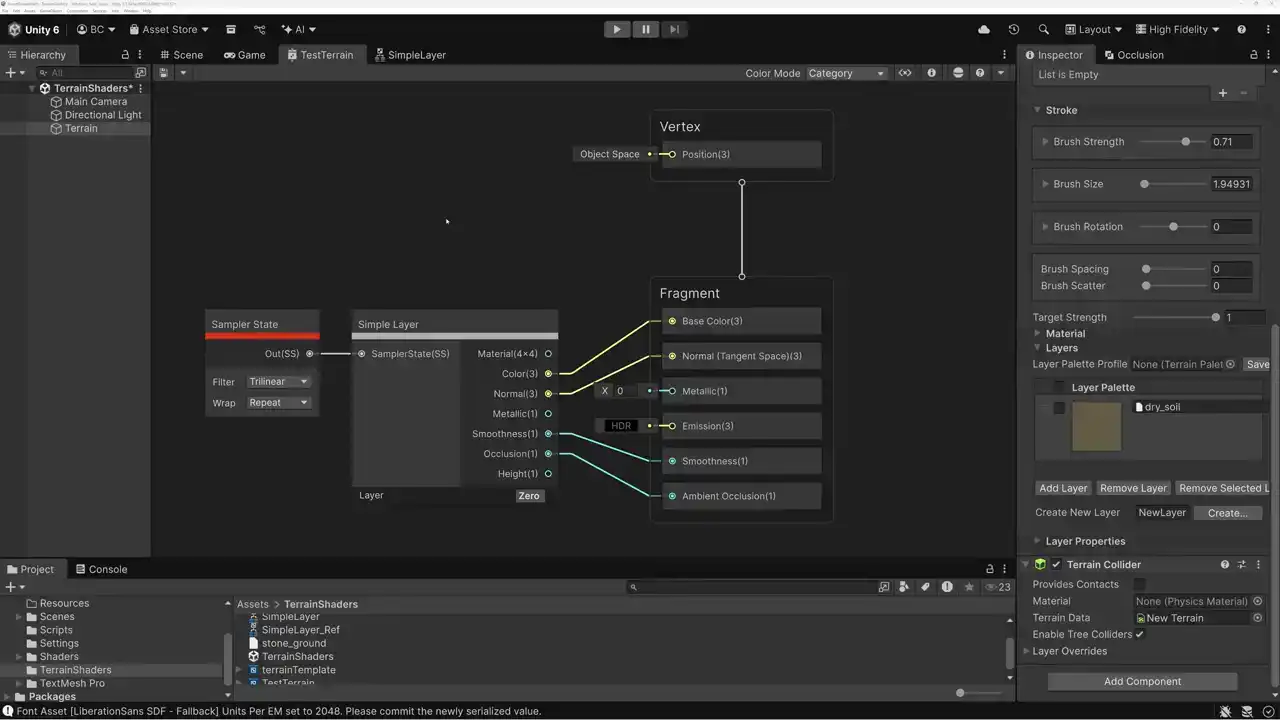
Task: Adjust the Brush Strength slider handle
Action: point(1186,142)
